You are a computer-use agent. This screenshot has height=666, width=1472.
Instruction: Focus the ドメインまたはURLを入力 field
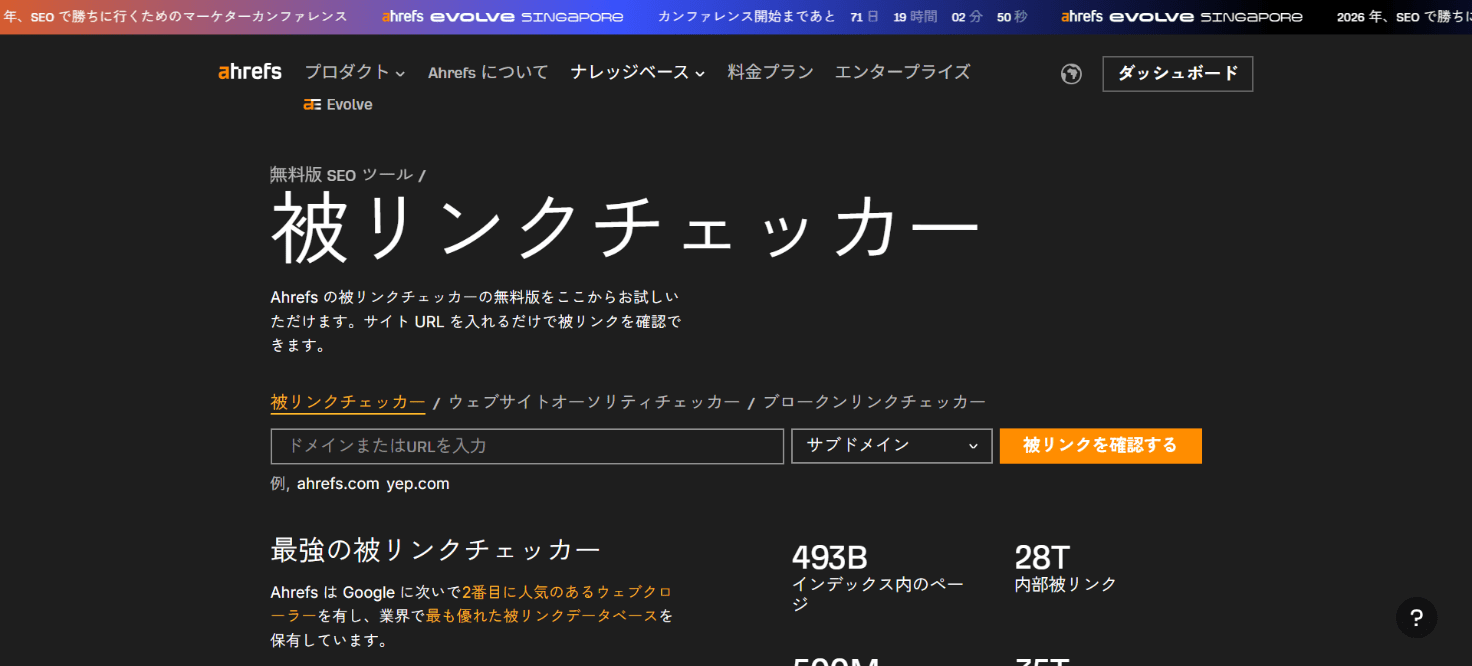pyautogui.click(x=527, y=446)
